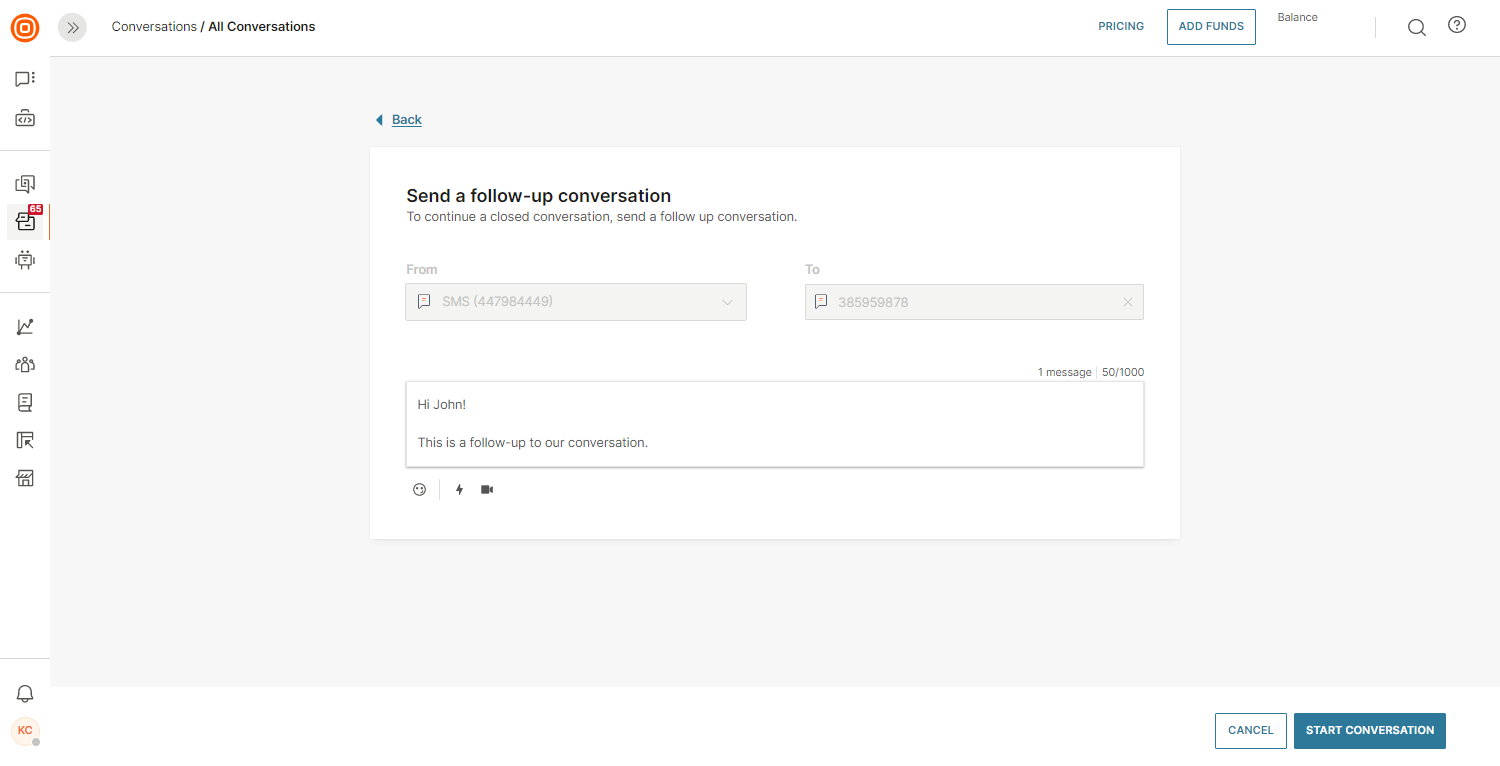The width and height of the screenshot is (1500, 766).
Task: Insert an emoji with the smiley icon
Action: 420,490
